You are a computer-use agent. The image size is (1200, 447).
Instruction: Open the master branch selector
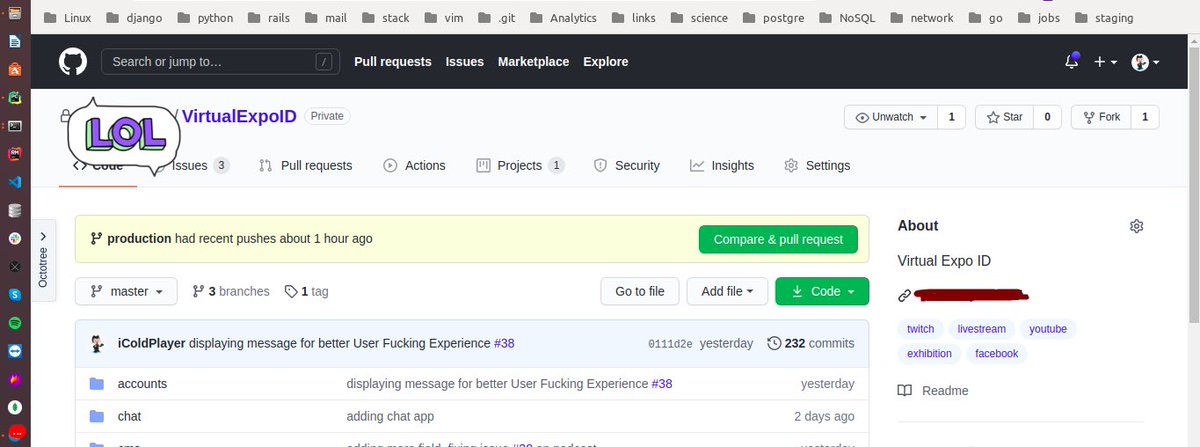126,291
